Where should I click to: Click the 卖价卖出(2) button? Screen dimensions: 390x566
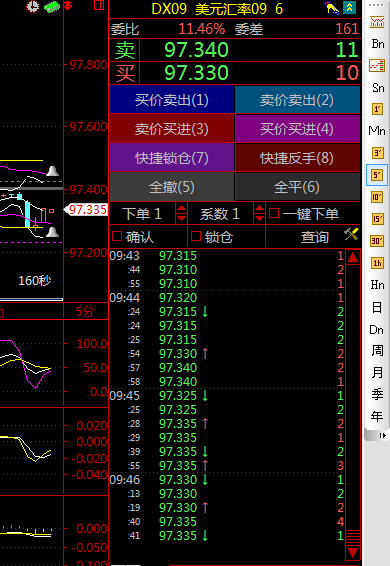(x=298, y=100)
